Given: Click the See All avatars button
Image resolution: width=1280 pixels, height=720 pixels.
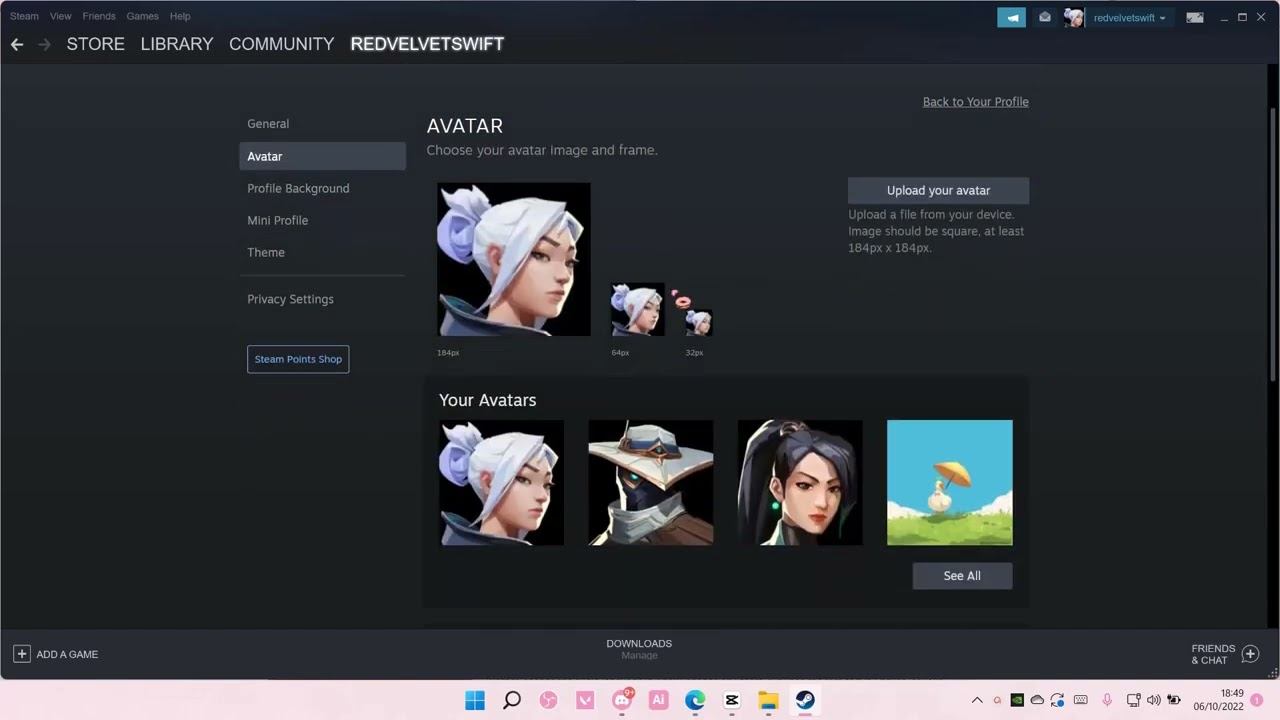Looking at the screenshot, I should tap(962, 576).
